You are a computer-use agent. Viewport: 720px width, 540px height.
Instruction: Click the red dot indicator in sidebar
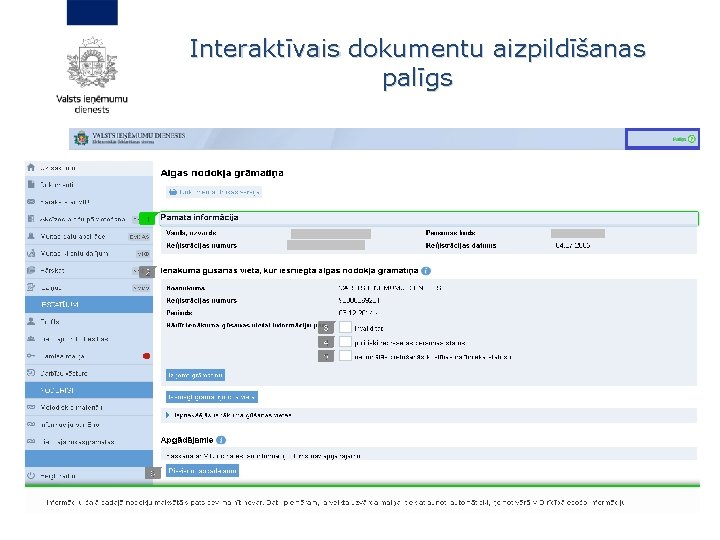tap(146, 356)
